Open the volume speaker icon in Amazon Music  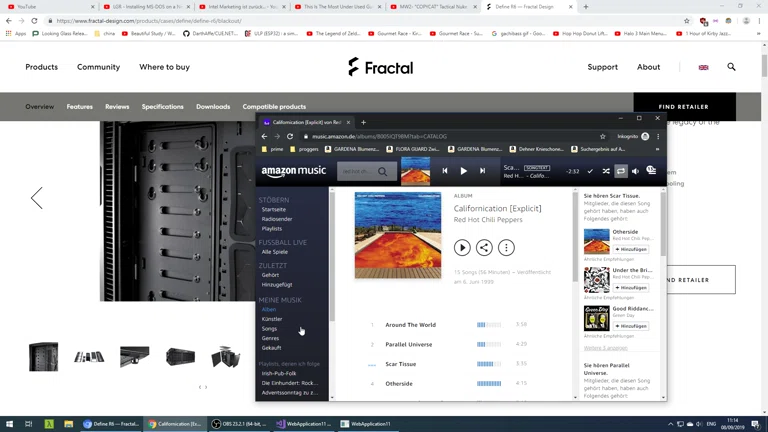point(635,171)
